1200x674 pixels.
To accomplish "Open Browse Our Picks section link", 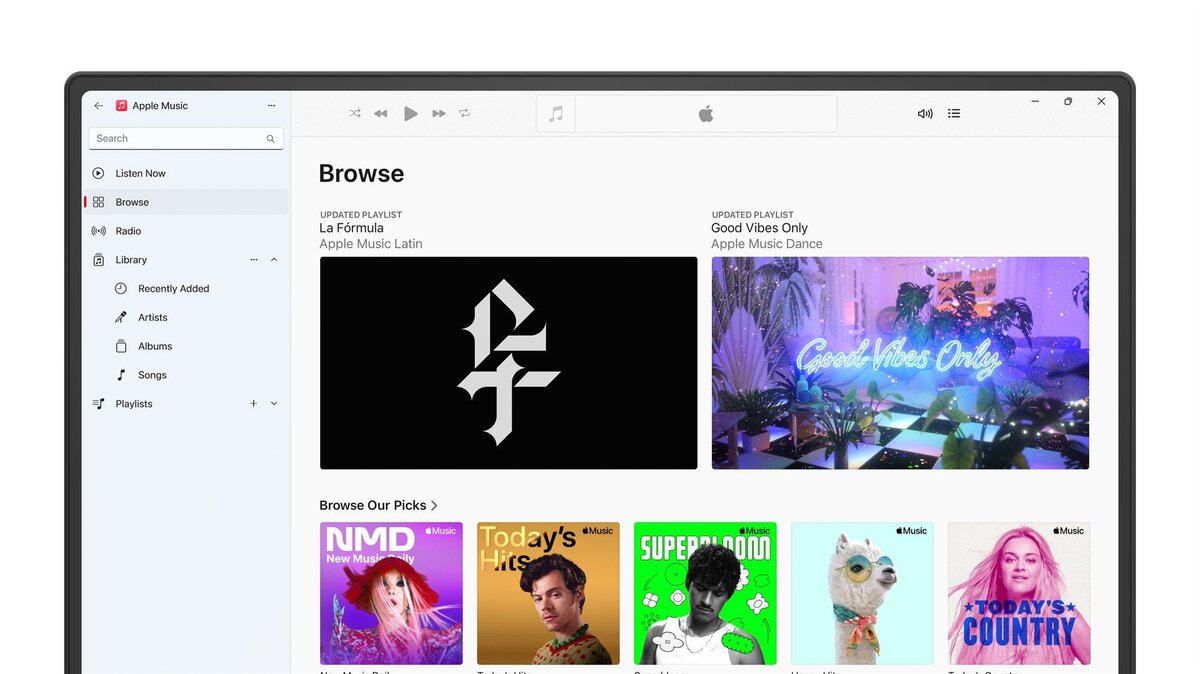I will click(379, 505).
